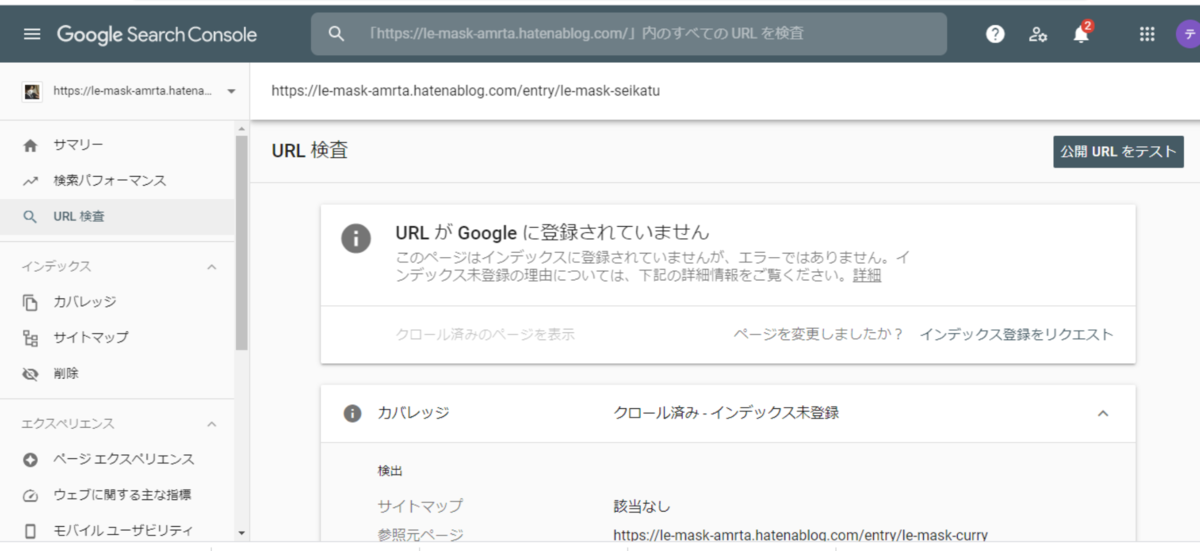
Task: Open the account profile avatar
Action: point(1187,34)
